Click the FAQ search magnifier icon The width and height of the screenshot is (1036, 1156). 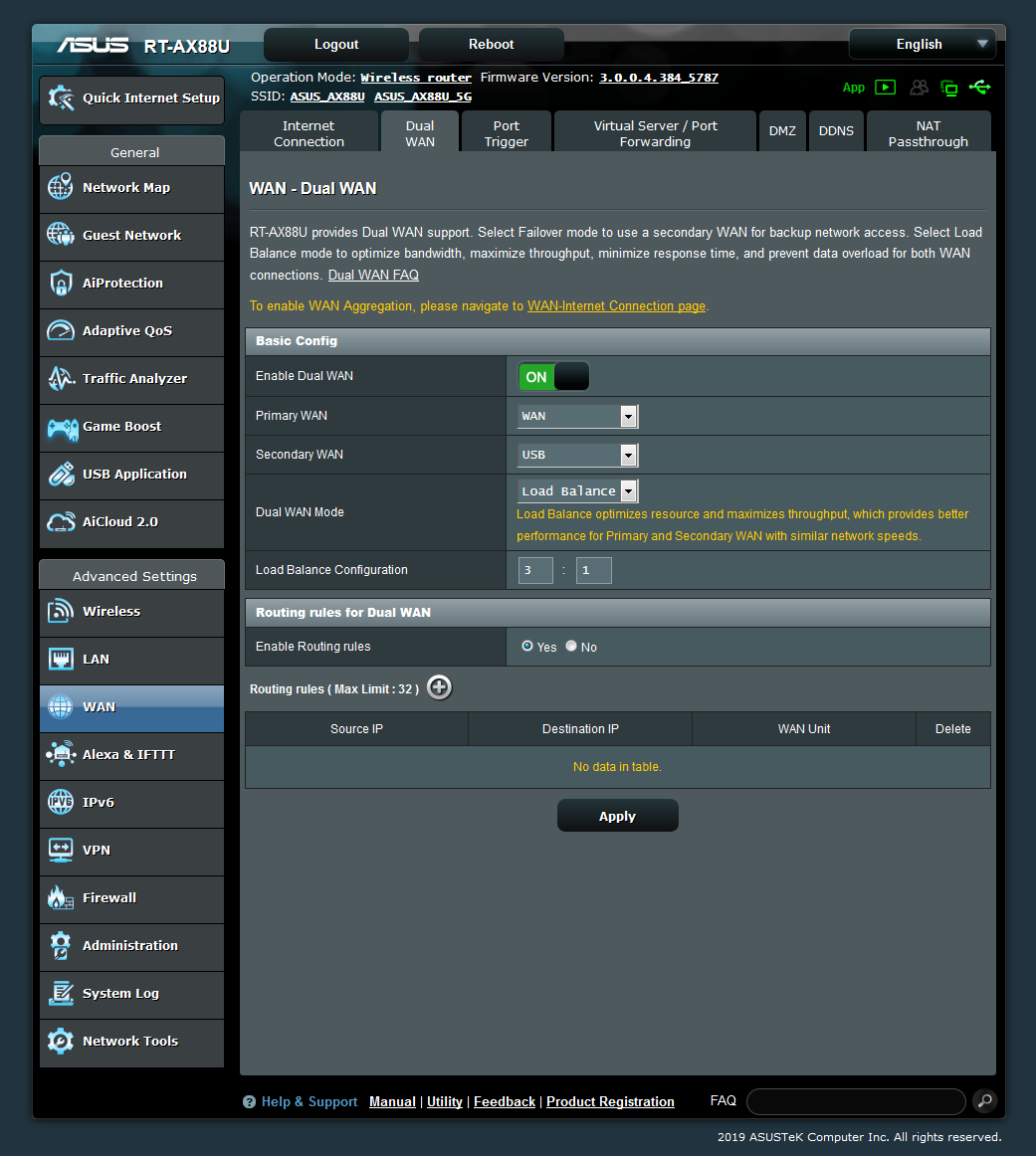[984, 1100]
